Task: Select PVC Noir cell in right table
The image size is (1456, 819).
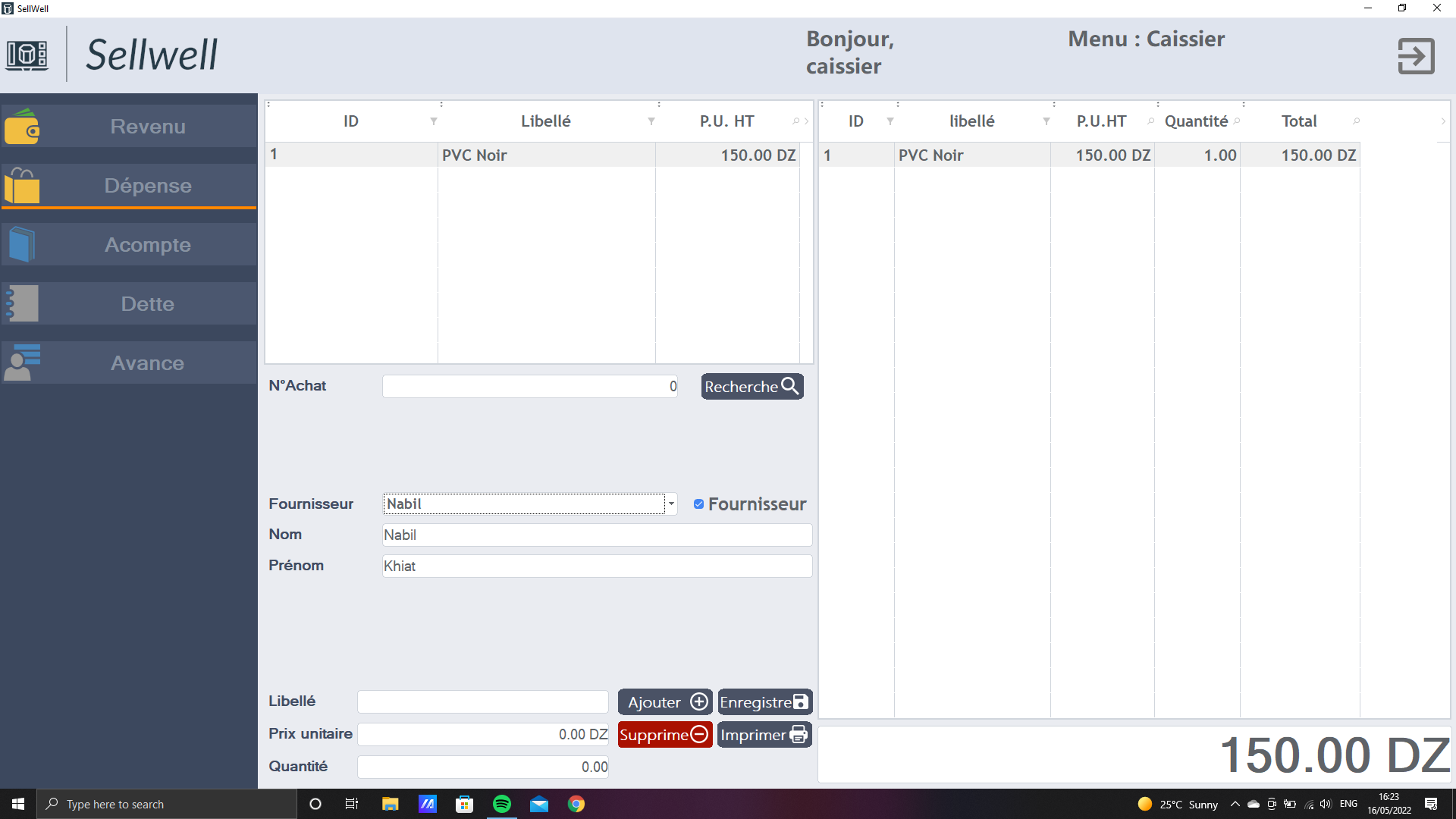Action: pyautogui.click(x=972, y=155)
